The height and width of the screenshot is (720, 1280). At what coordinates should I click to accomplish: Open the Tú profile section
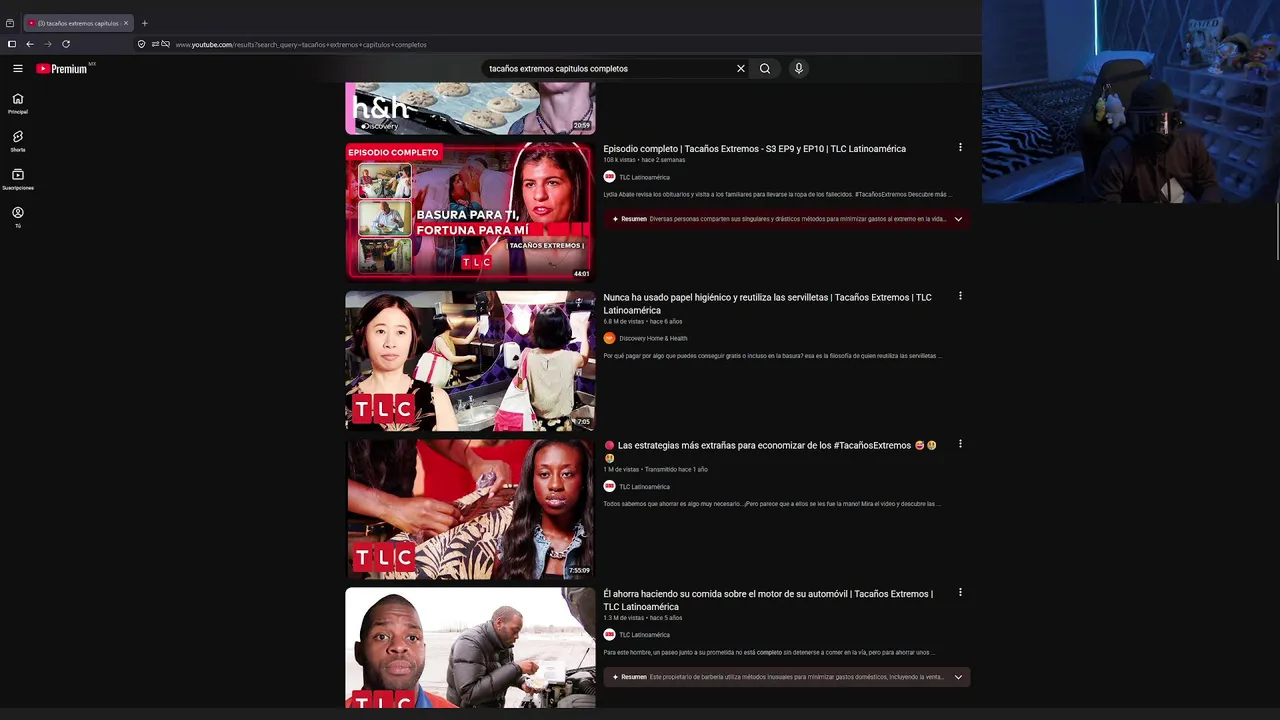(18, 217)
